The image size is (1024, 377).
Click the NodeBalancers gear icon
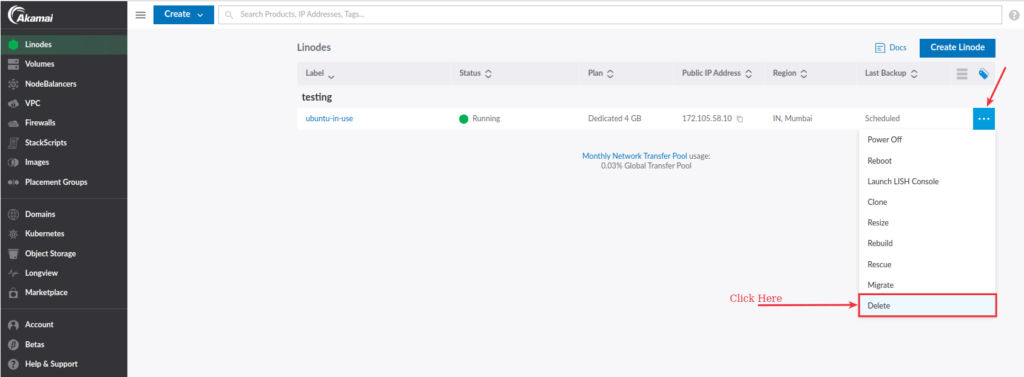point(13,84)
